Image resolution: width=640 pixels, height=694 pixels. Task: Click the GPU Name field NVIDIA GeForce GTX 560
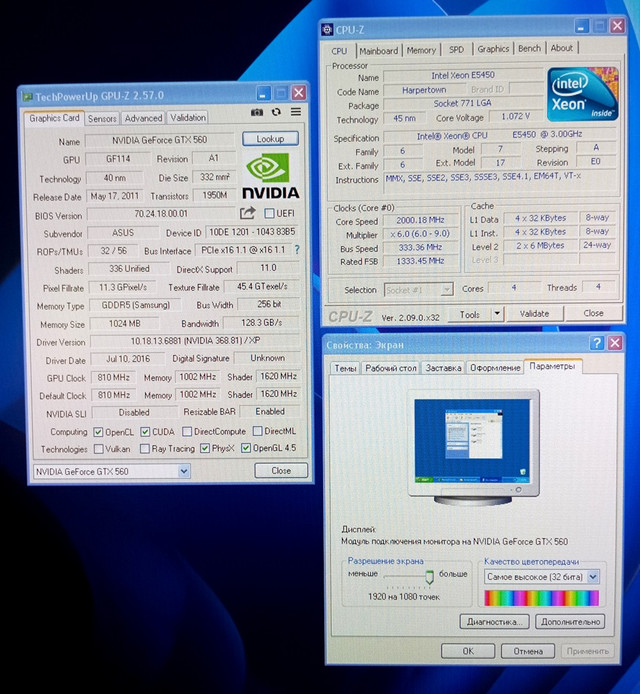[159, 140]
